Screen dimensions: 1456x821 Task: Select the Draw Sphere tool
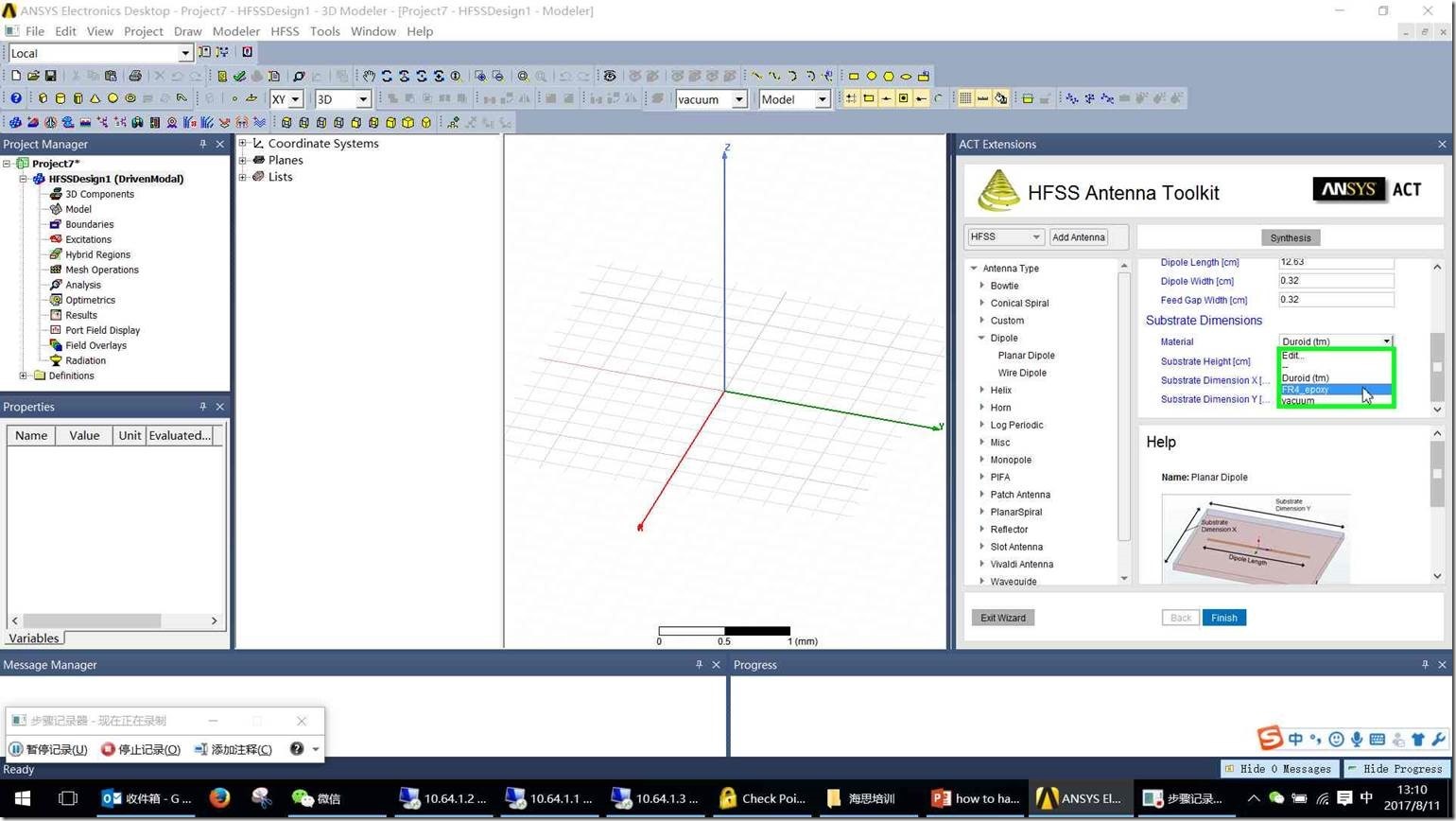tap(113, 98)
